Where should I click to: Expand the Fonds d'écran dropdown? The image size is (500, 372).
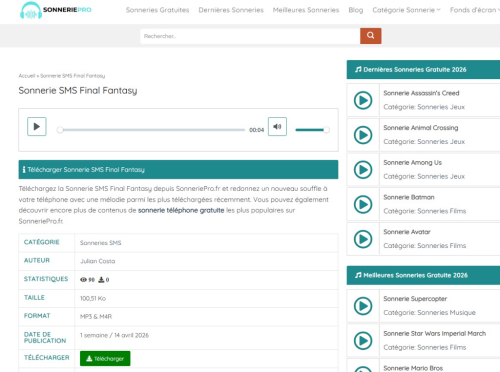coord(475,10)
